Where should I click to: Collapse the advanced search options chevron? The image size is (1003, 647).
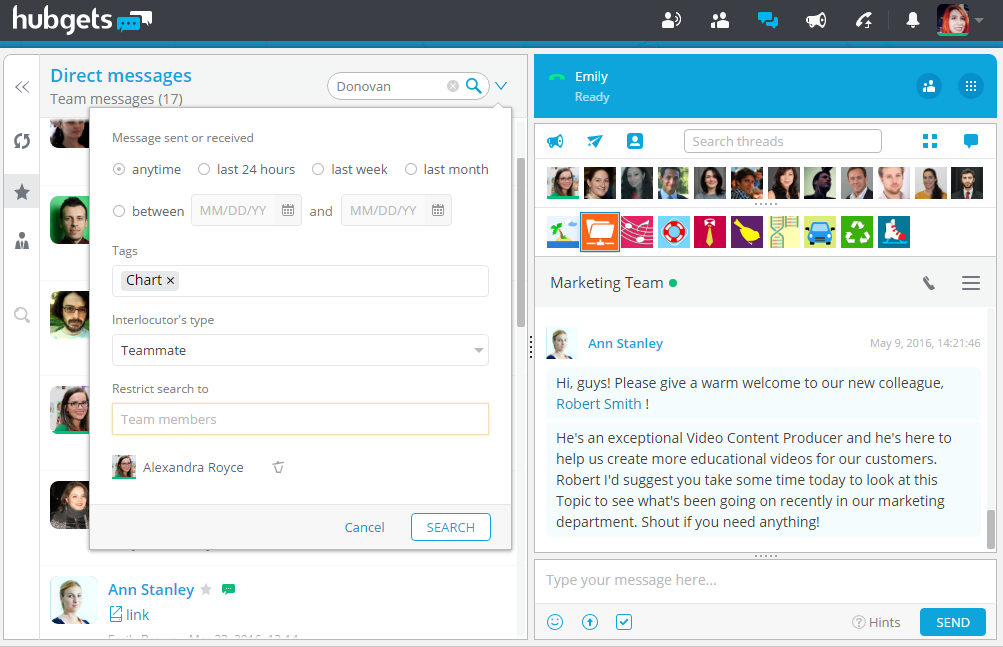tap(501, 86)
